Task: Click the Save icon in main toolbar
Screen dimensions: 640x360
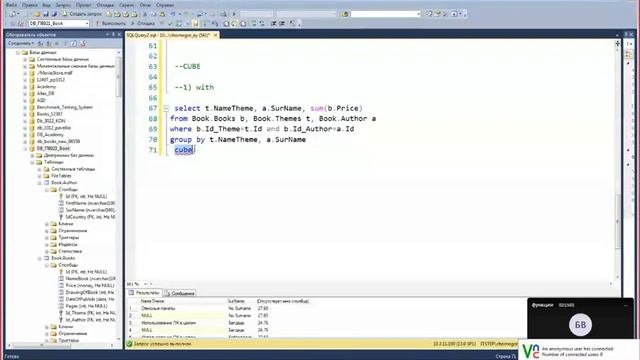Action: pyautogui.click(x=46, y=14)
